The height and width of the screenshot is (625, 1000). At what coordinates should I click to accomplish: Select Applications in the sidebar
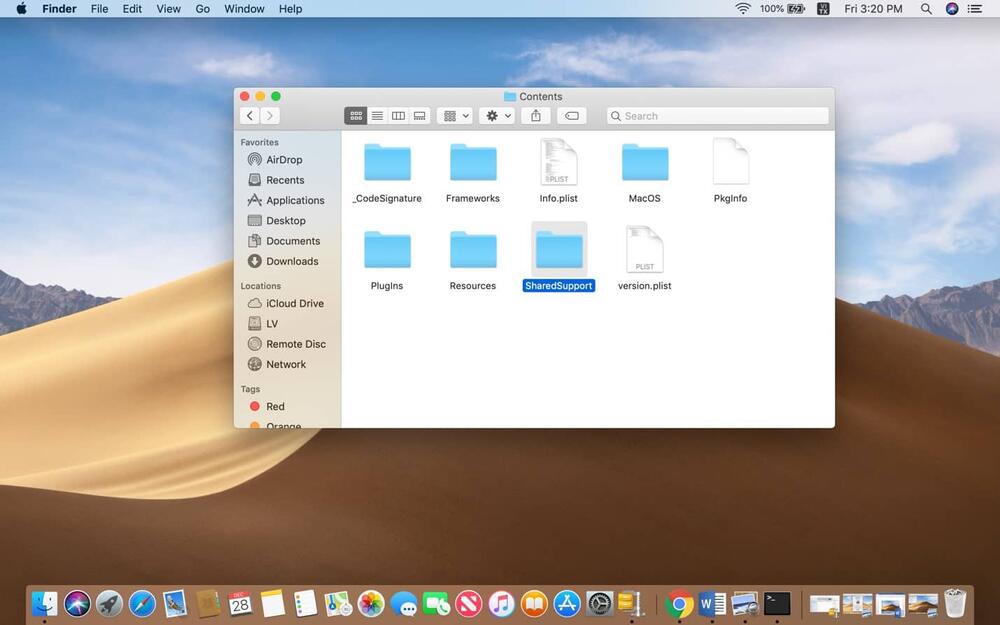pos(295,200)
